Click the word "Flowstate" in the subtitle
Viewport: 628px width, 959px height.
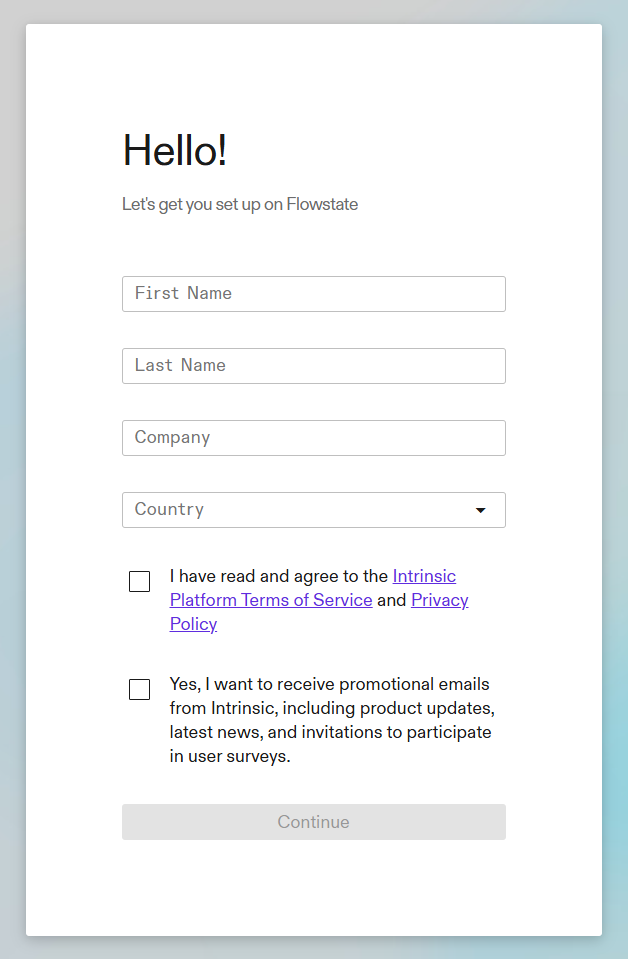[322, 205]
